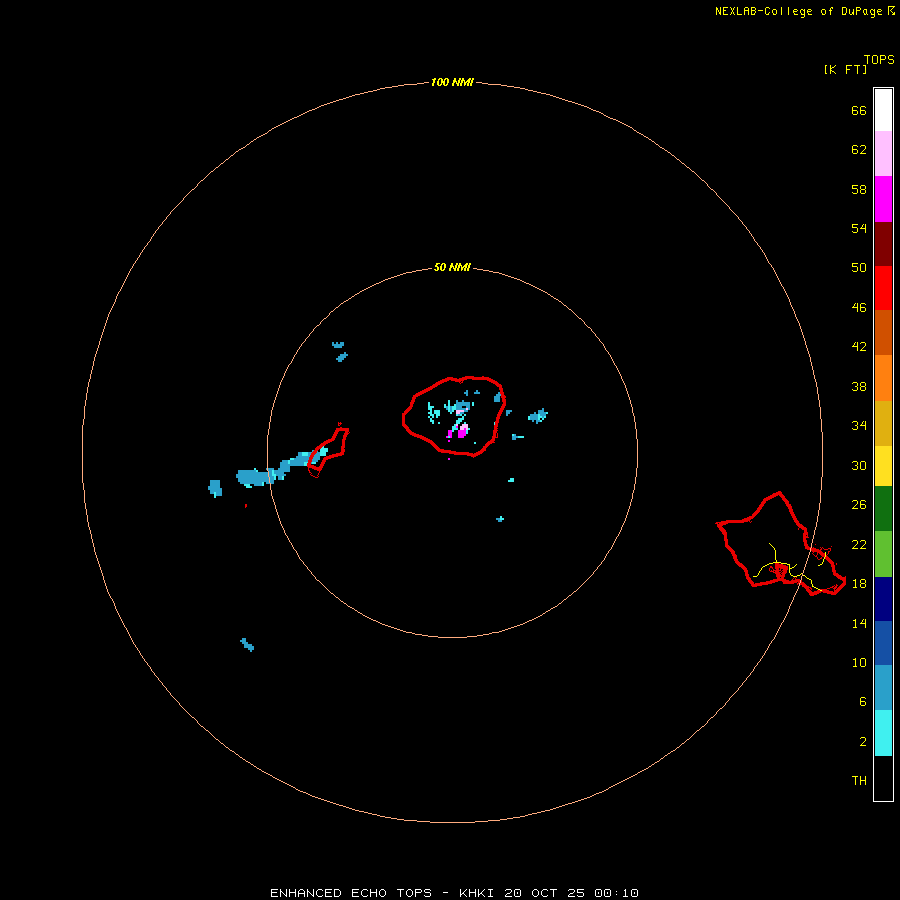
Task: Click the legend value '22'
Action: pyautogui.click(x=859, y=544)
